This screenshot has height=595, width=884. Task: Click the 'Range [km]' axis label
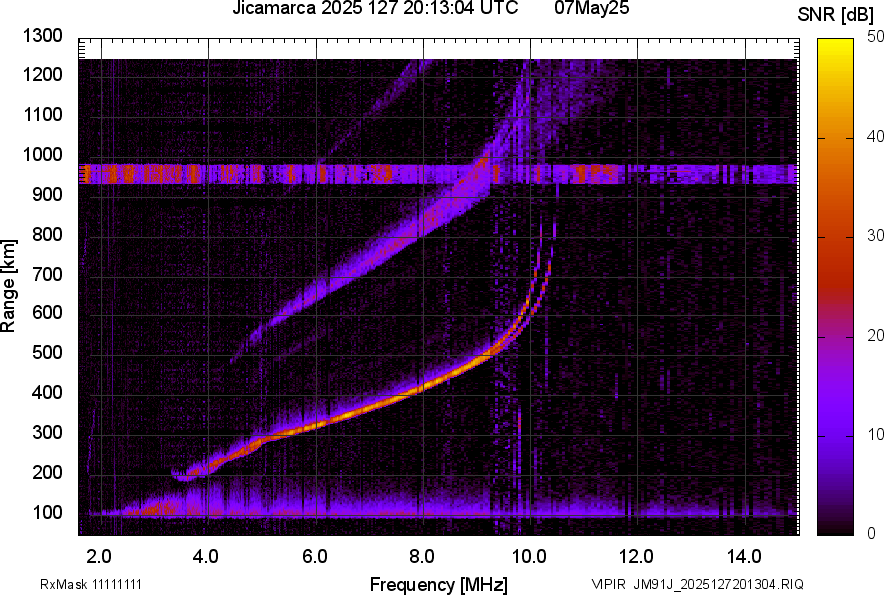click(x=7, y=285)
